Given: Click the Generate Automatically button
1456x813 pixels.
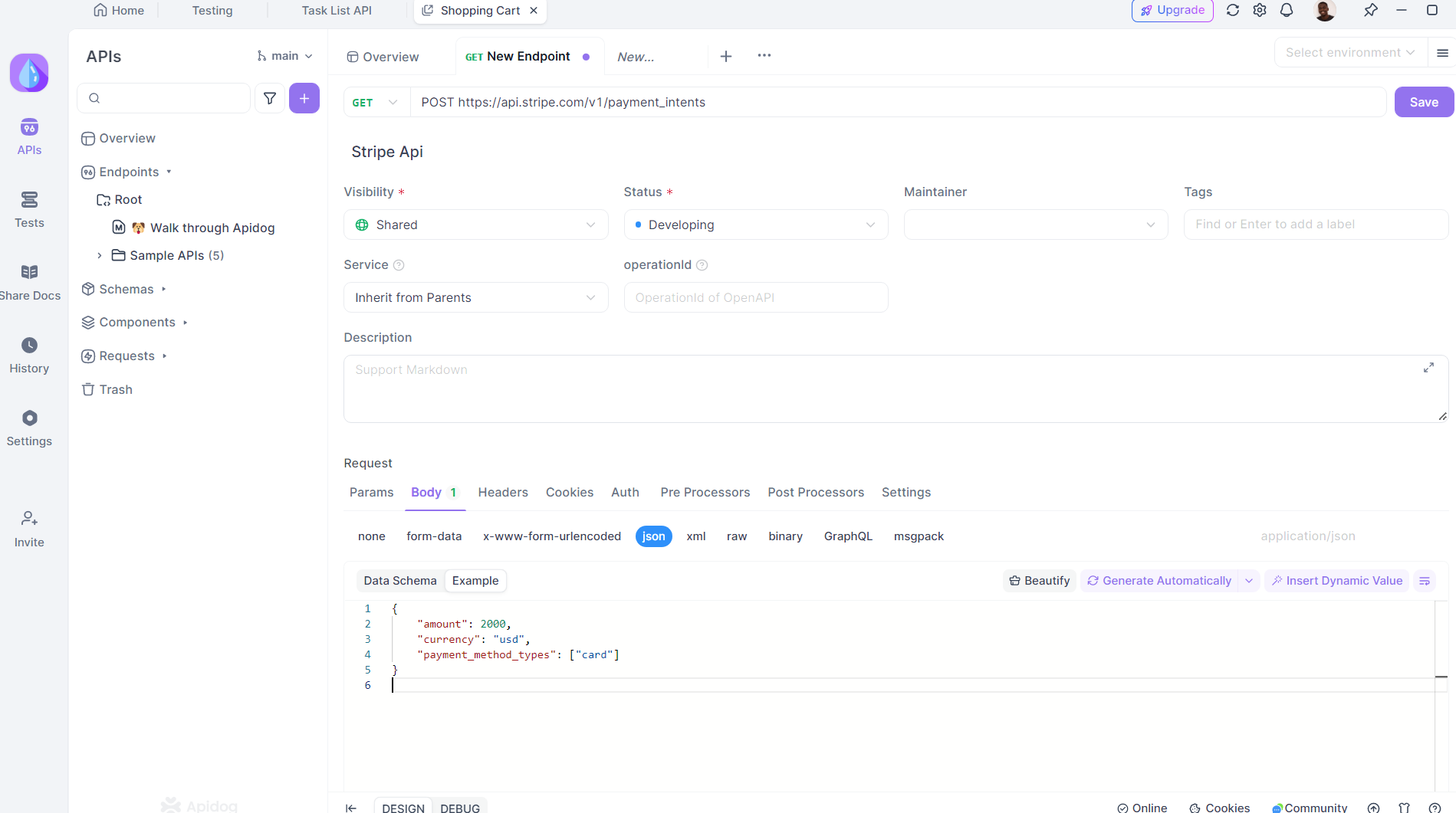Looking at the screenshot, I should (x=1159, y=581).
